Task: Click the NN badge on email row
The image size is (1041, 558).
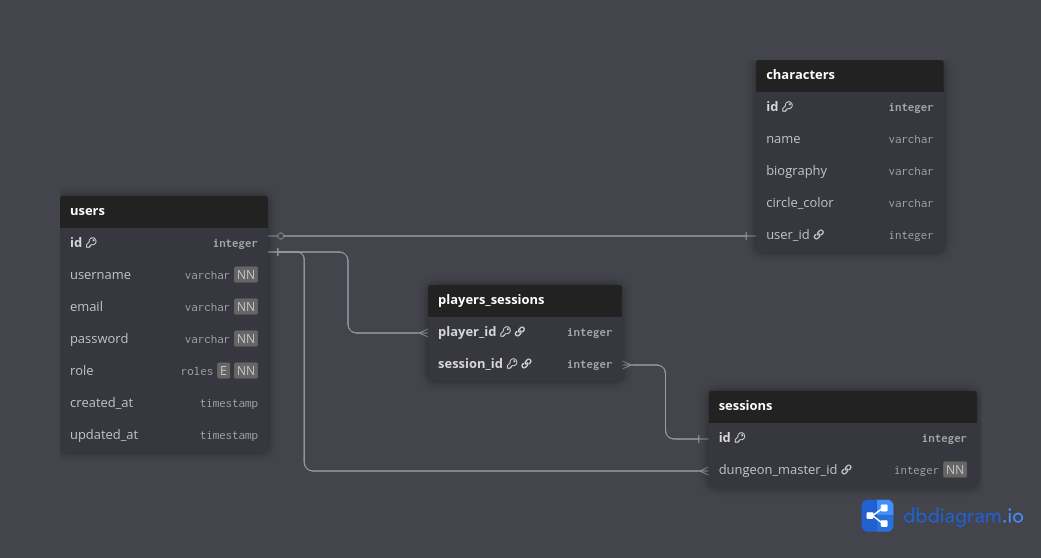Action: tap(246, 306)
